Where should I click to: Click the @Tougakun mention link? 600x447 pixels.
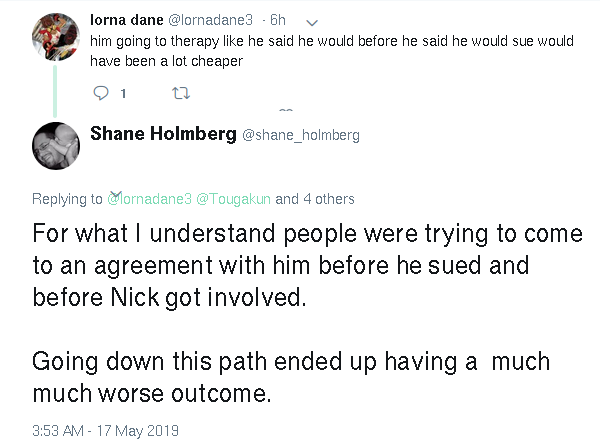pos(233,199)
